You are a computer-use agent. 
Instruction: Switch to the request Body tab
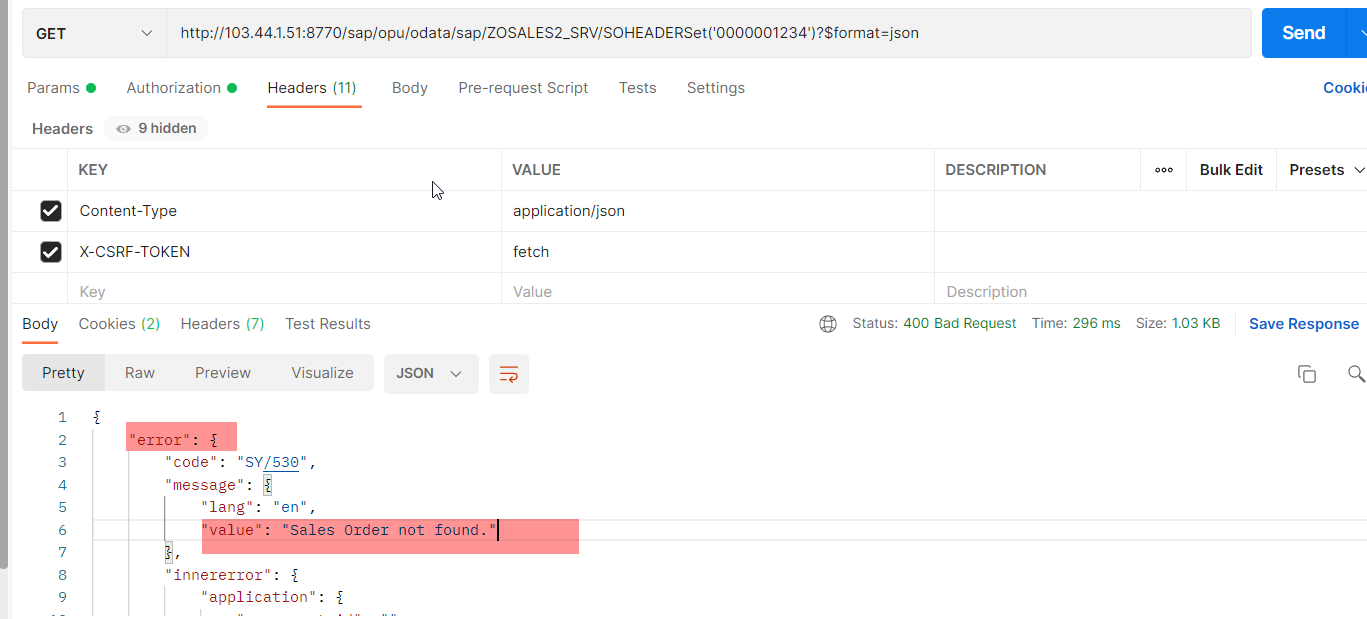coord(410,88)
